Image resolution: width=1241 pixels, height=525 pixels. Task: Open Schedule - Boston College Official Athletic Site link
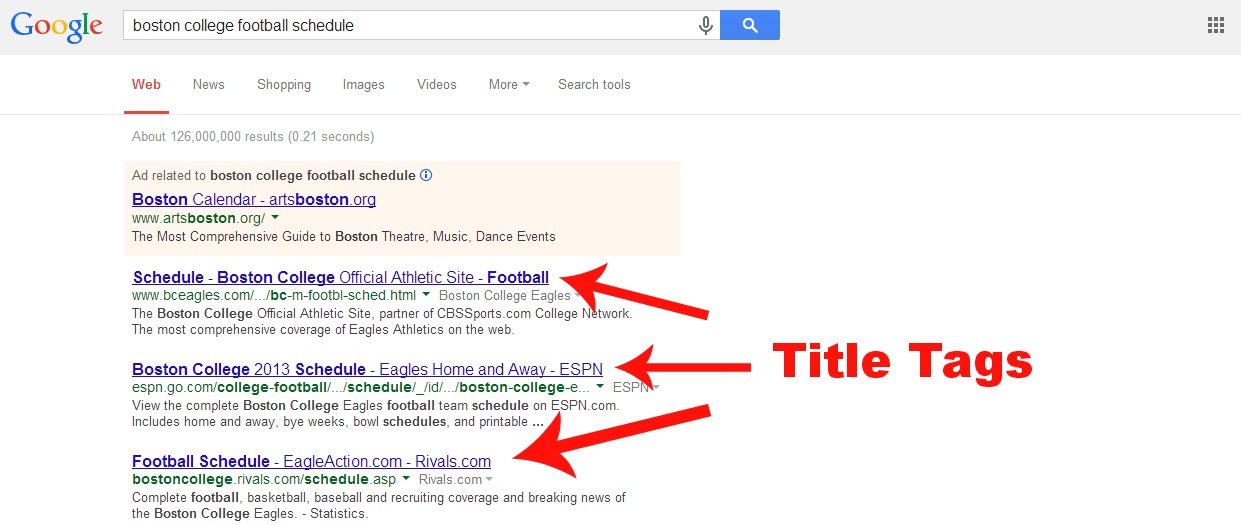(340, 278)
